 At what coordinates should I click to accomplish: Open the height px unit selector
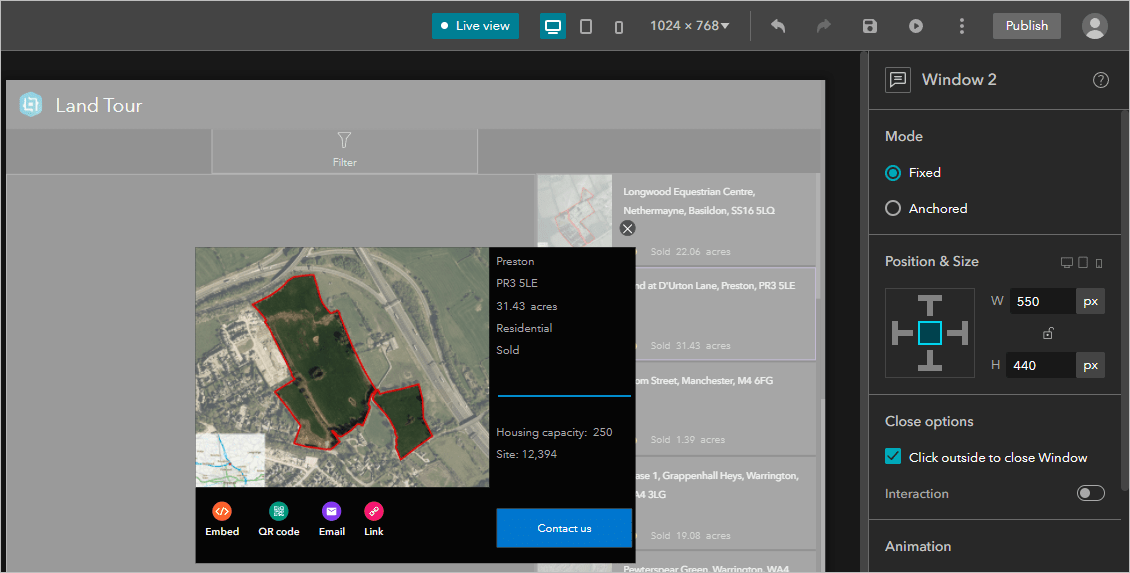coord(1090,365)
